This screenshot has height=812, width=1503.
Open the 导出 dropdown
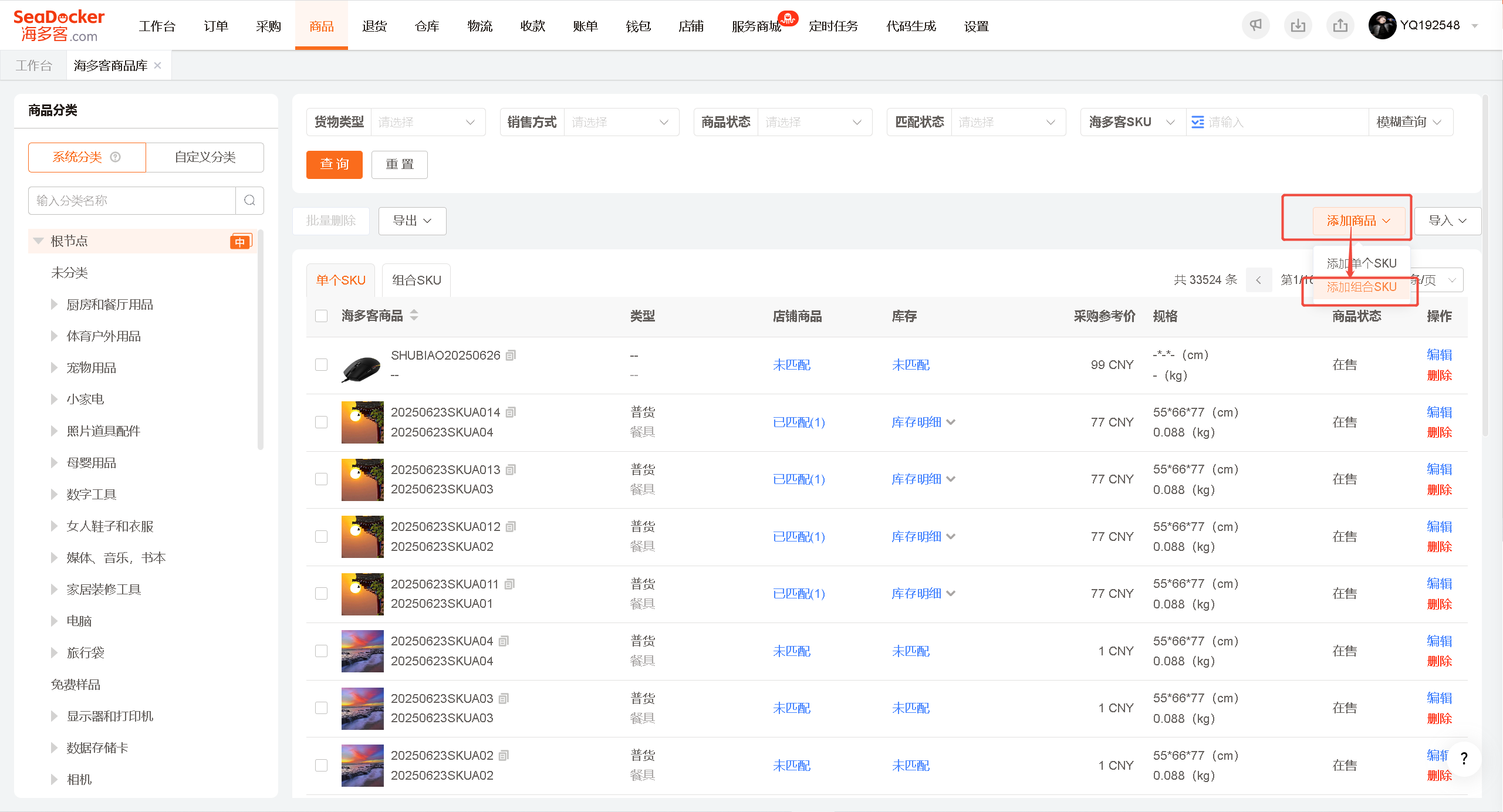pyautogui.click(x=412, y=221)
